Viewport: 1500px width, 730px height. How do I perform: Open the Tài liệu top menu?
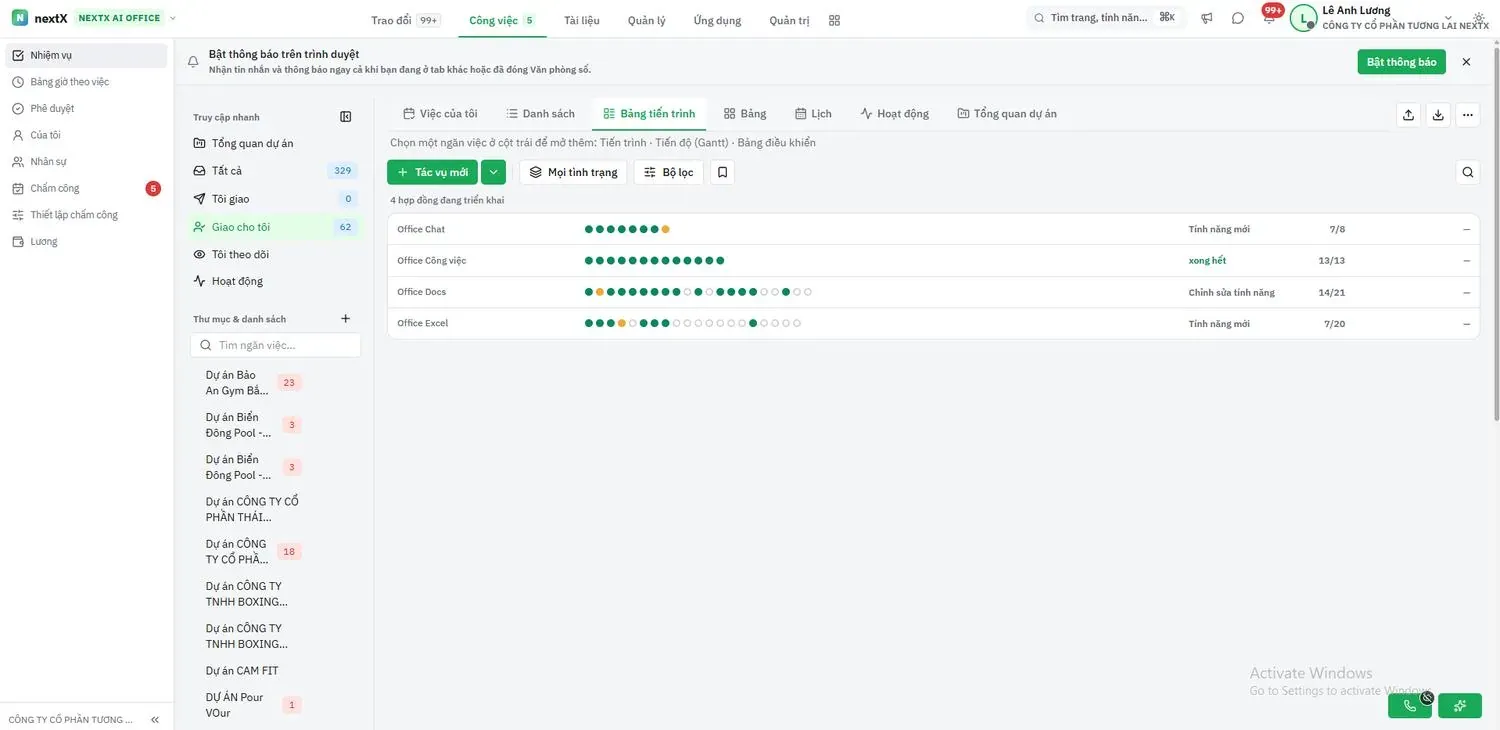582,20
